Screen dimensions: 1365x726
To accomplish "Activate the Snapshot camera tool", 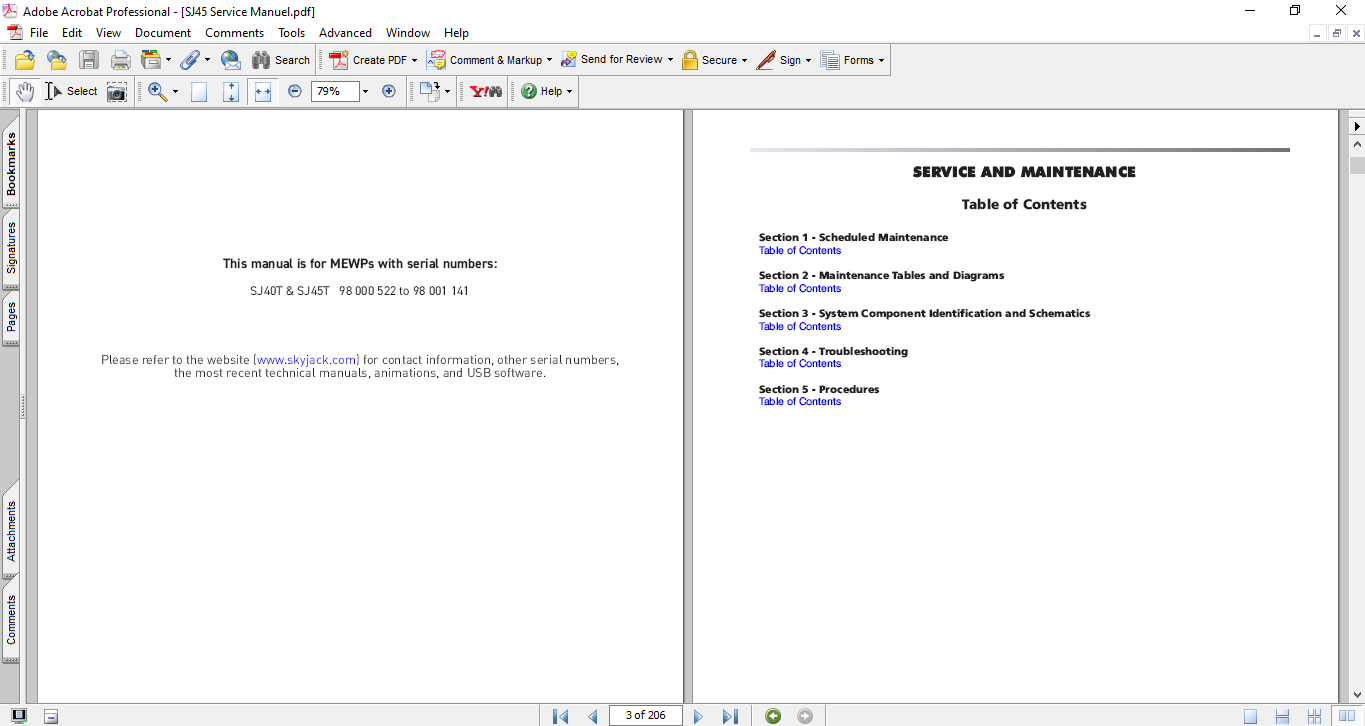I will (x=117, y=92).
